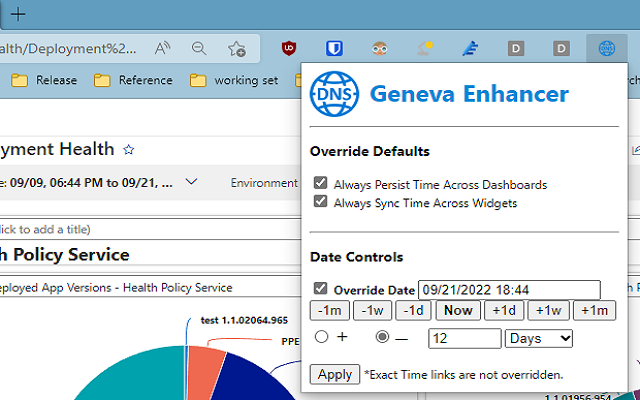This screenshot has width=640, height=400.
Task: Open the working set bookmarks folder
Action: (x=234, y=80)
